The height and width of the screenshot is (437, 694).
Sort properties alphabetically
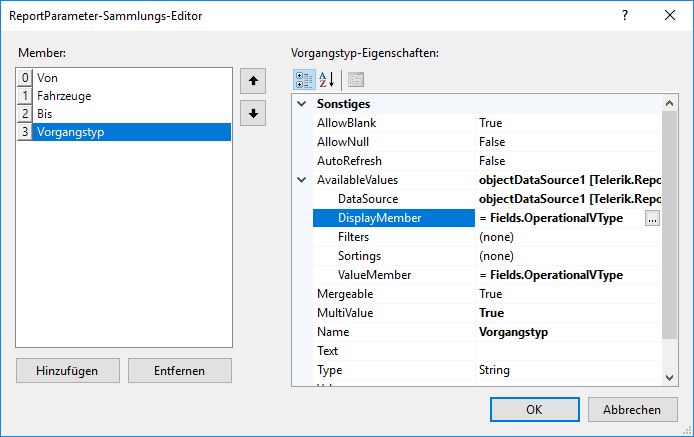(326, 80)
